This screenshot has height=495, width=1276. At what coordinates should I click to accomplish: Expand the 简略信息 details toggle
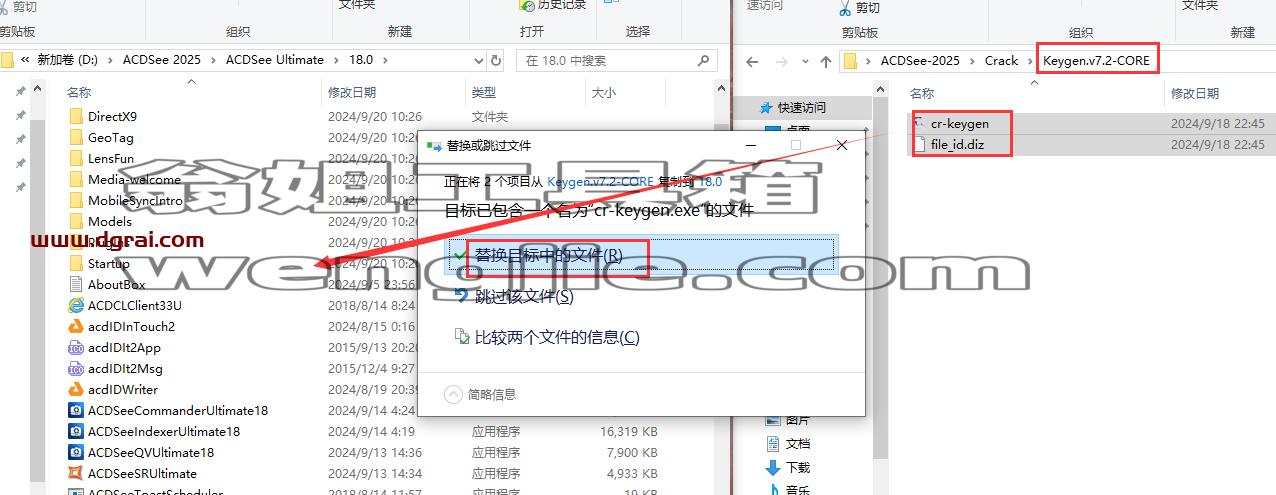481,394
